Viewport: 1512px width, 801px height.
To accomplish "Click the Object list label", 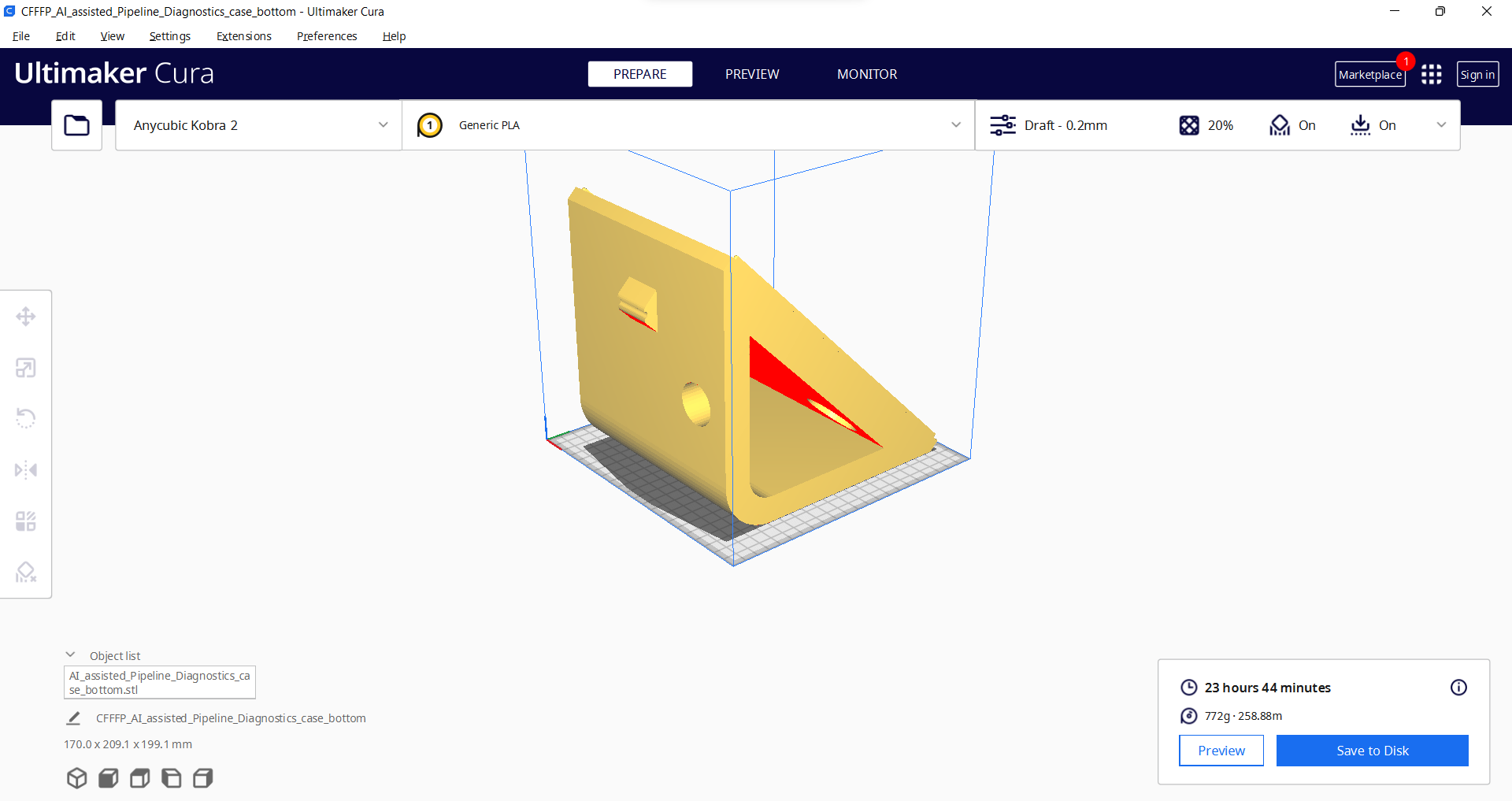I will pos(115,656).
